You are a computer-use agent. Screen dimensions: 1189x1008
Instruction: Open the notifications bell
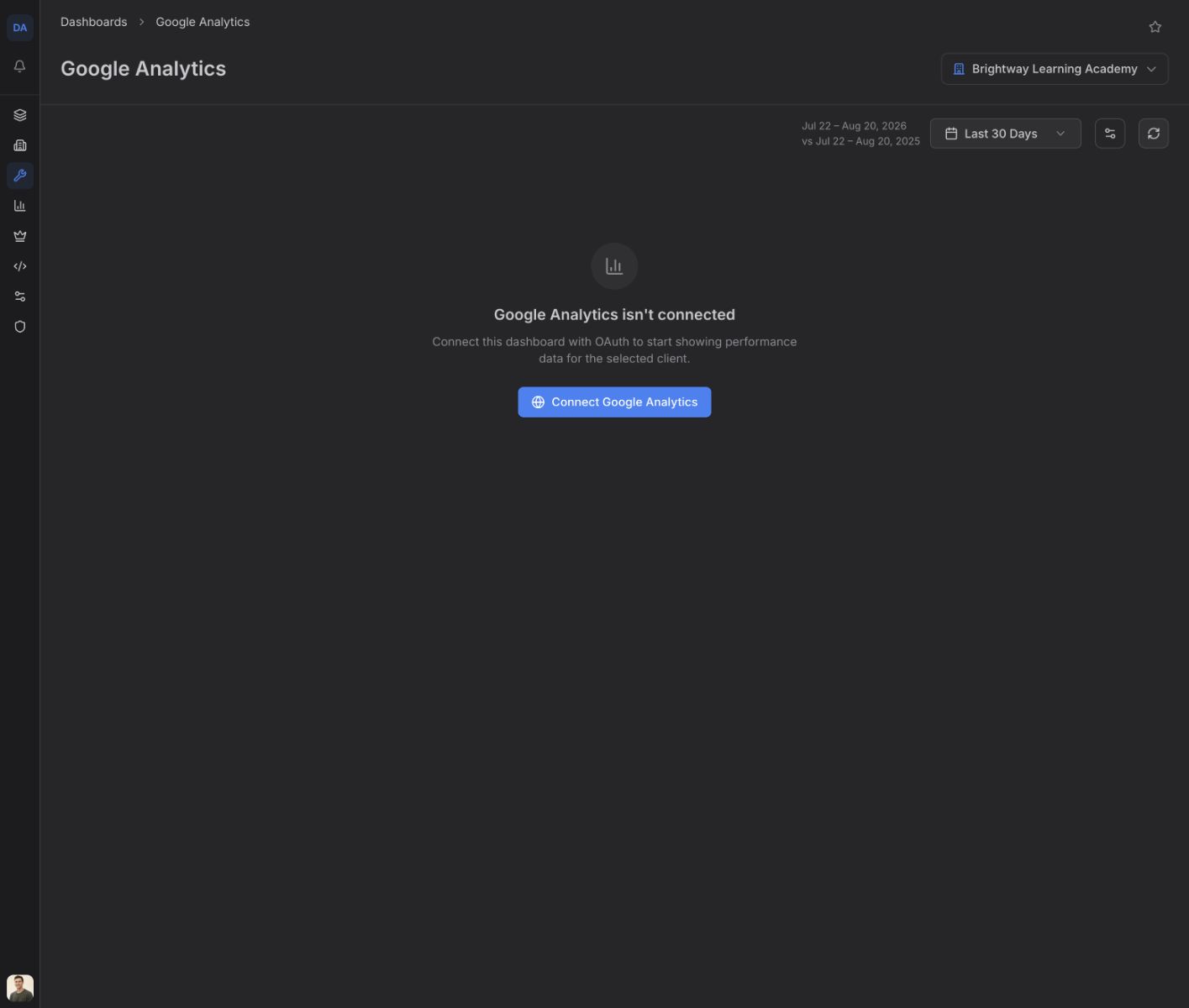coord(20,66)
